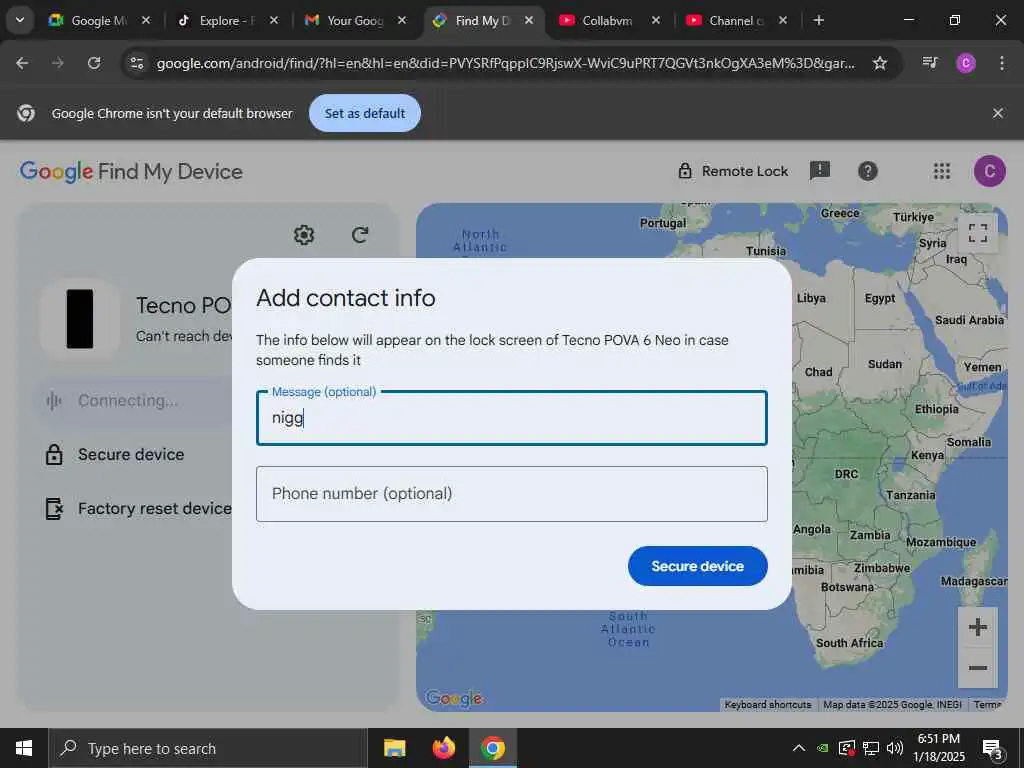Switch to the Google Meet tab
The image size is (1024, 768).
(x=98, y=21)
